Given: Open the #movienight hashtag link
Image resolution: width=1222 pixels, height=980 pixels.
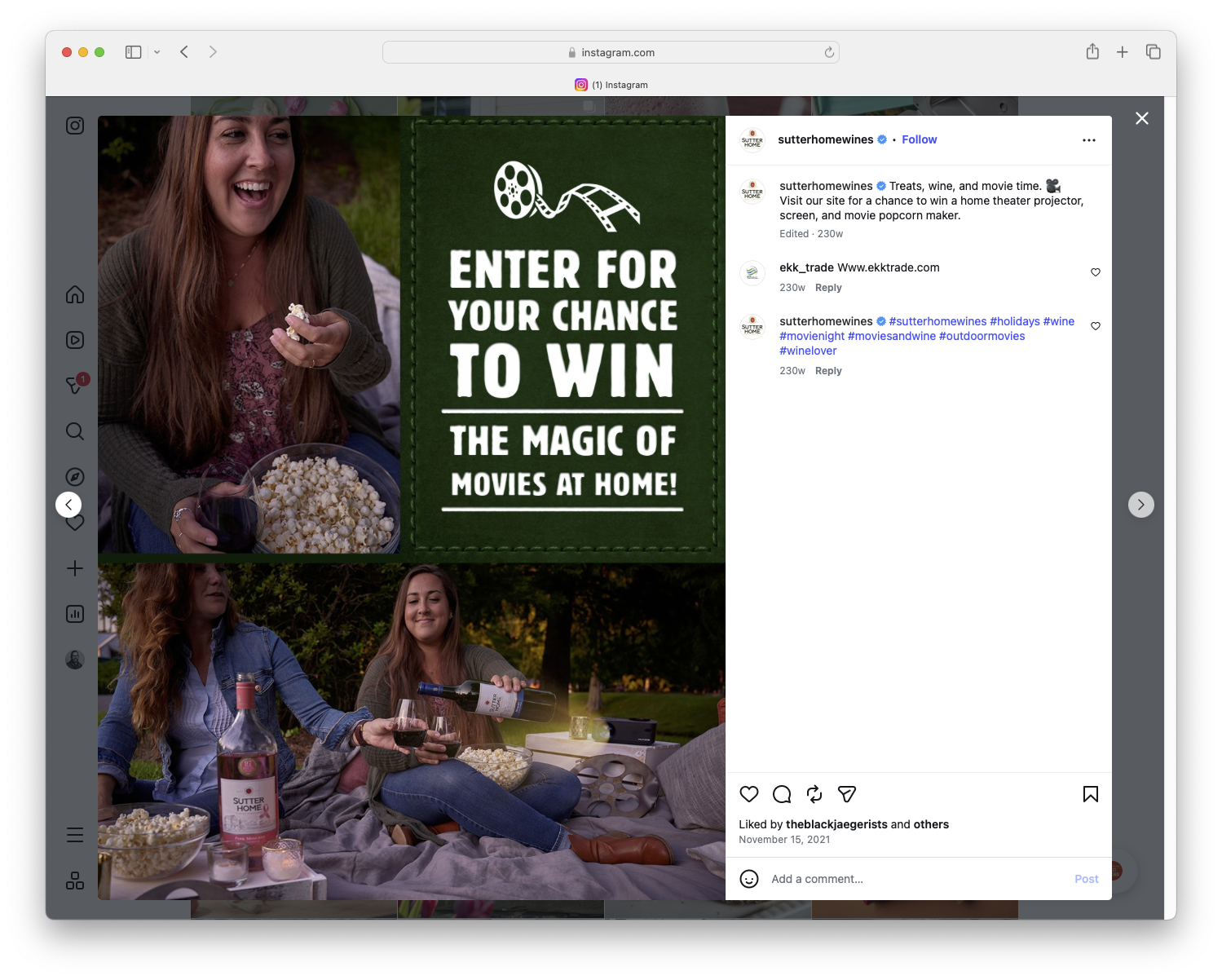Looking at the screenshot, I should [811, 336].
